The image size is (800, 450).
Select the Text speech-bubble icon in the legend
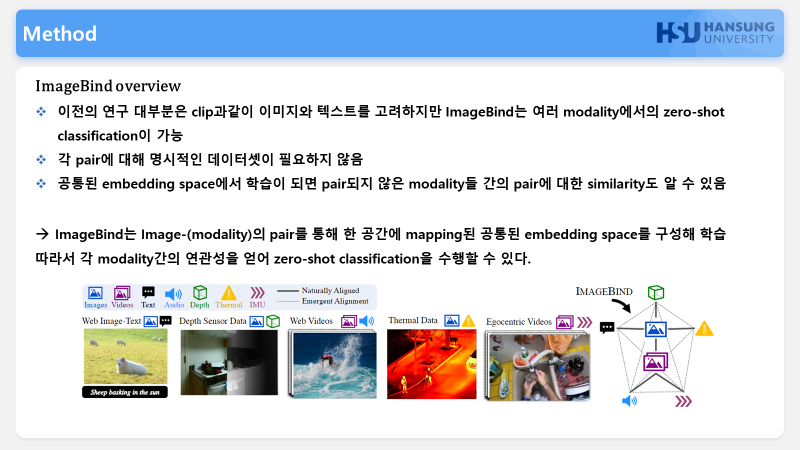pos(148,292)
